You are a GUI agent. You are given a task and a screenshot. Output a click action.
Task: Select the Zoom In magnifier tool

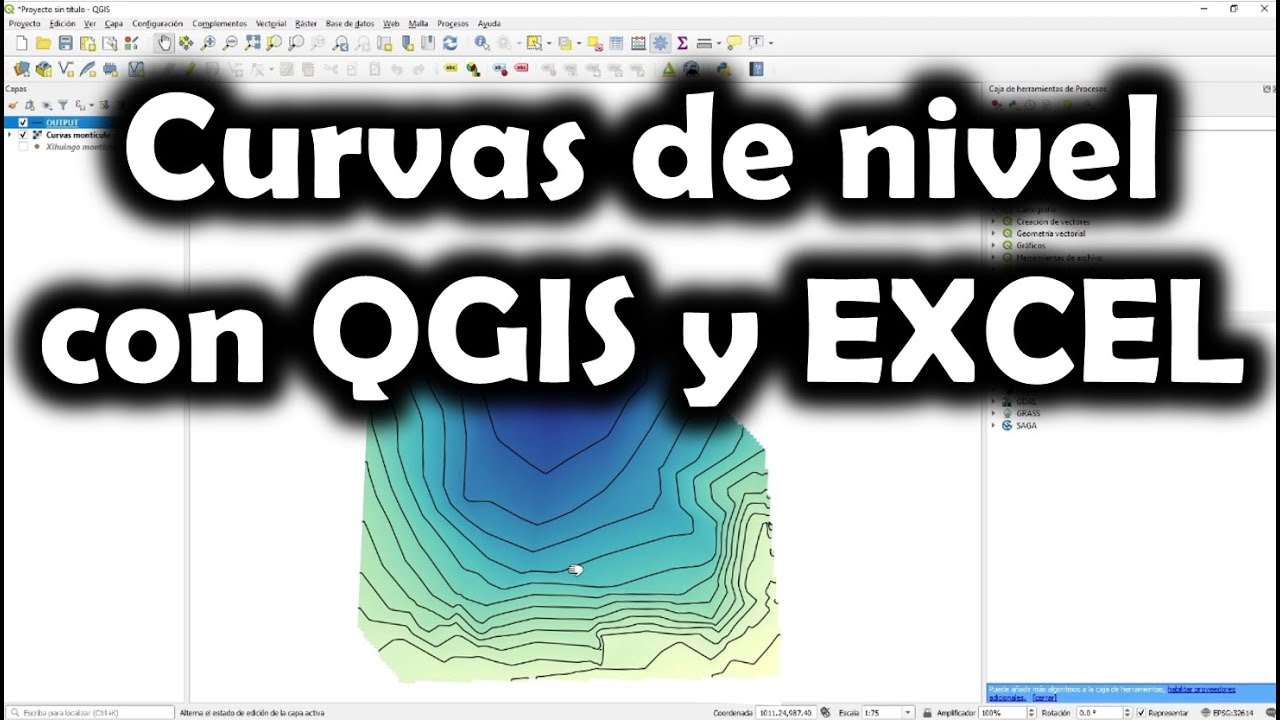click(208, 43)
